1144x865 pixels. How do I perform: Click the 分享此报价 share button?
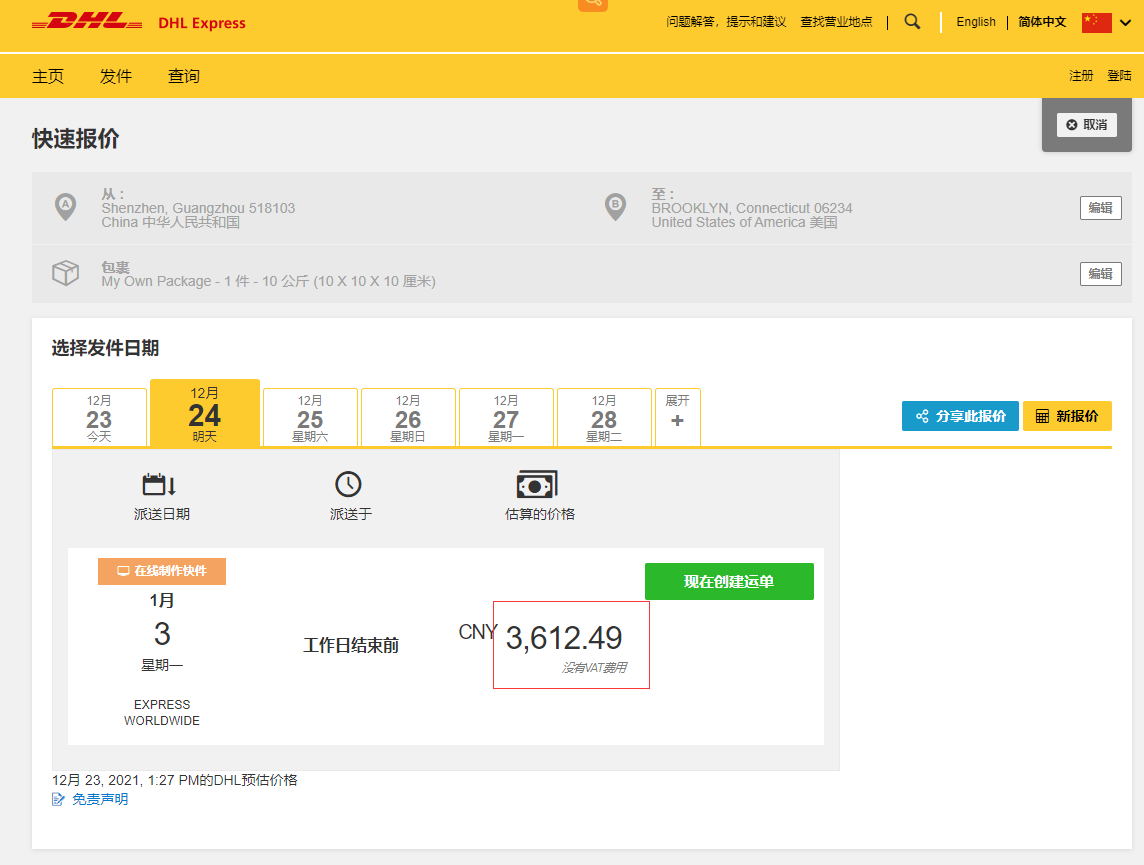click(x=959, y=416)
